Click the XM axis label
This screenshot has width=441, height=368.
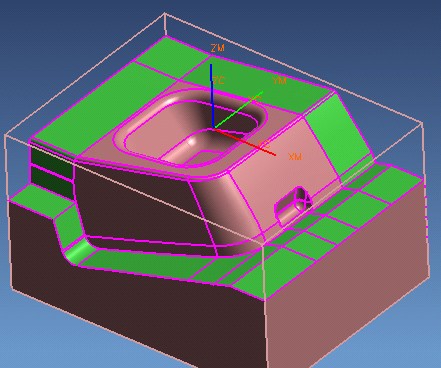295,156
